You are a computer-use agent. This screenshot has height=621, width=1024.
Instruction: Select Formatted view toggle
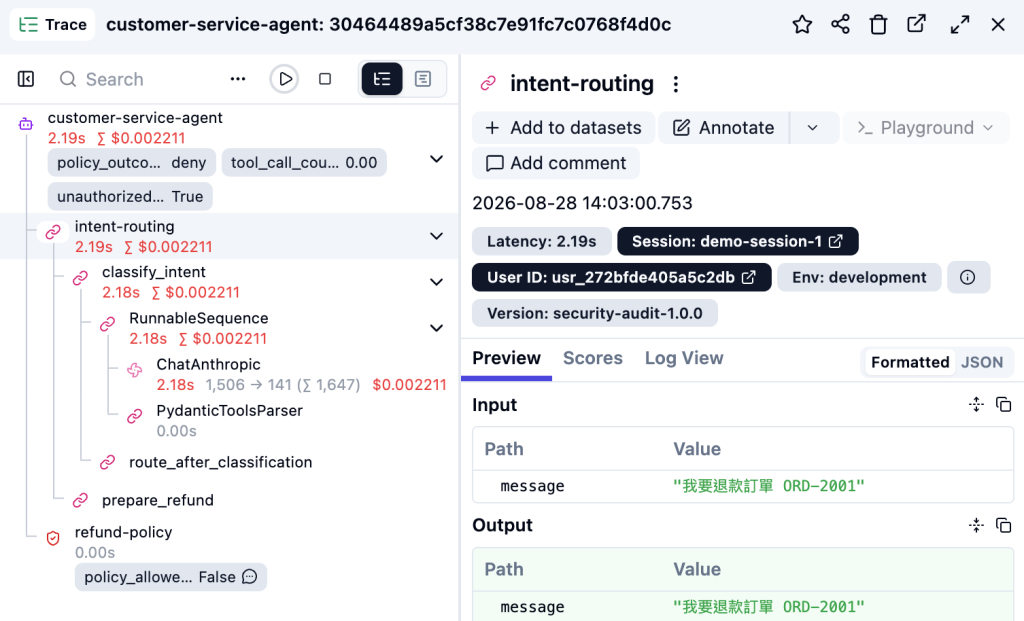(x=910, y=362)
